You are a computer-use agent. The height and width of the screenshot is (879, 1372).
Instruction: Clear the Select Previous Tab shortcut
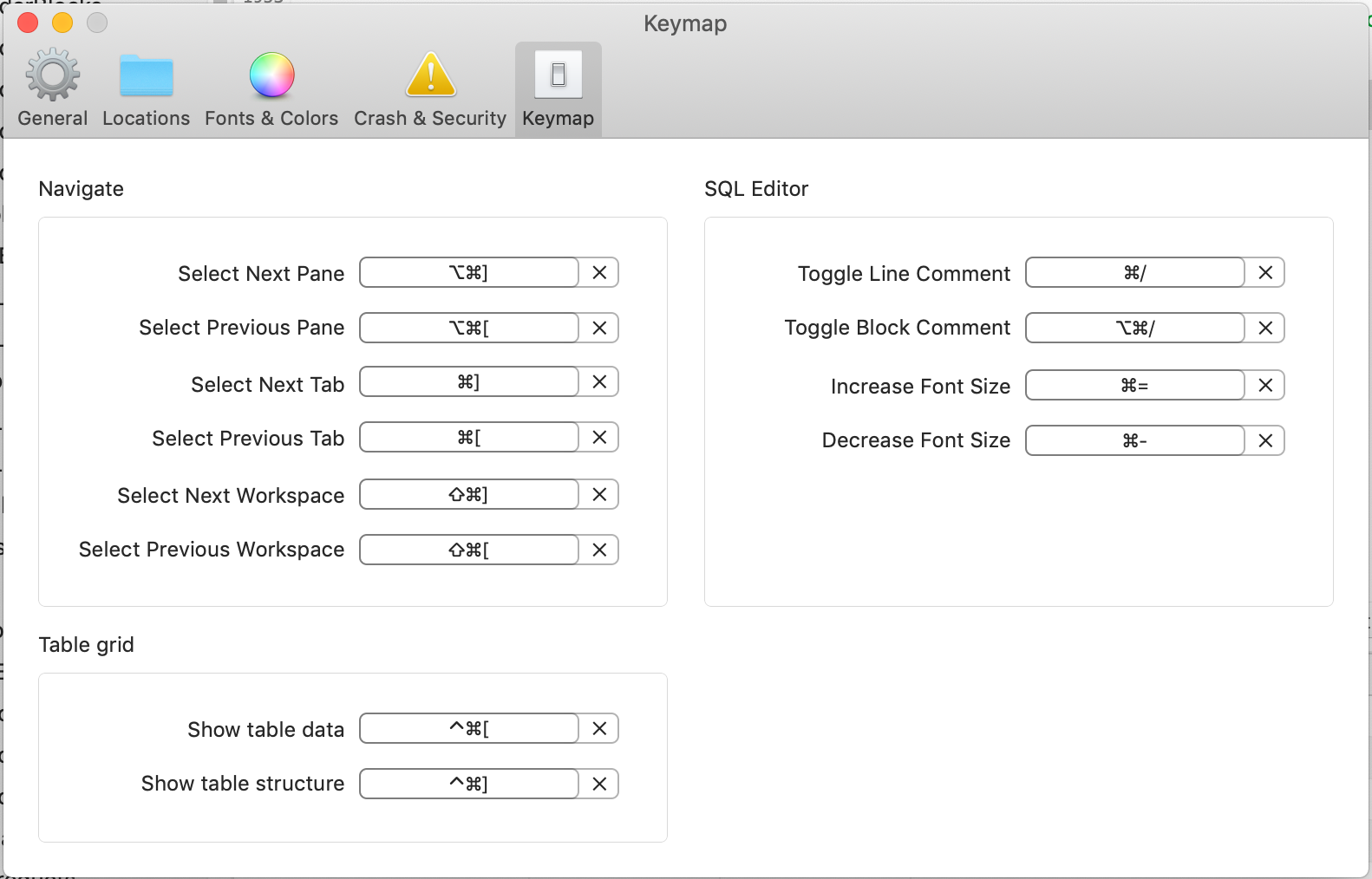pyautogui.click(x=599, y=437)
